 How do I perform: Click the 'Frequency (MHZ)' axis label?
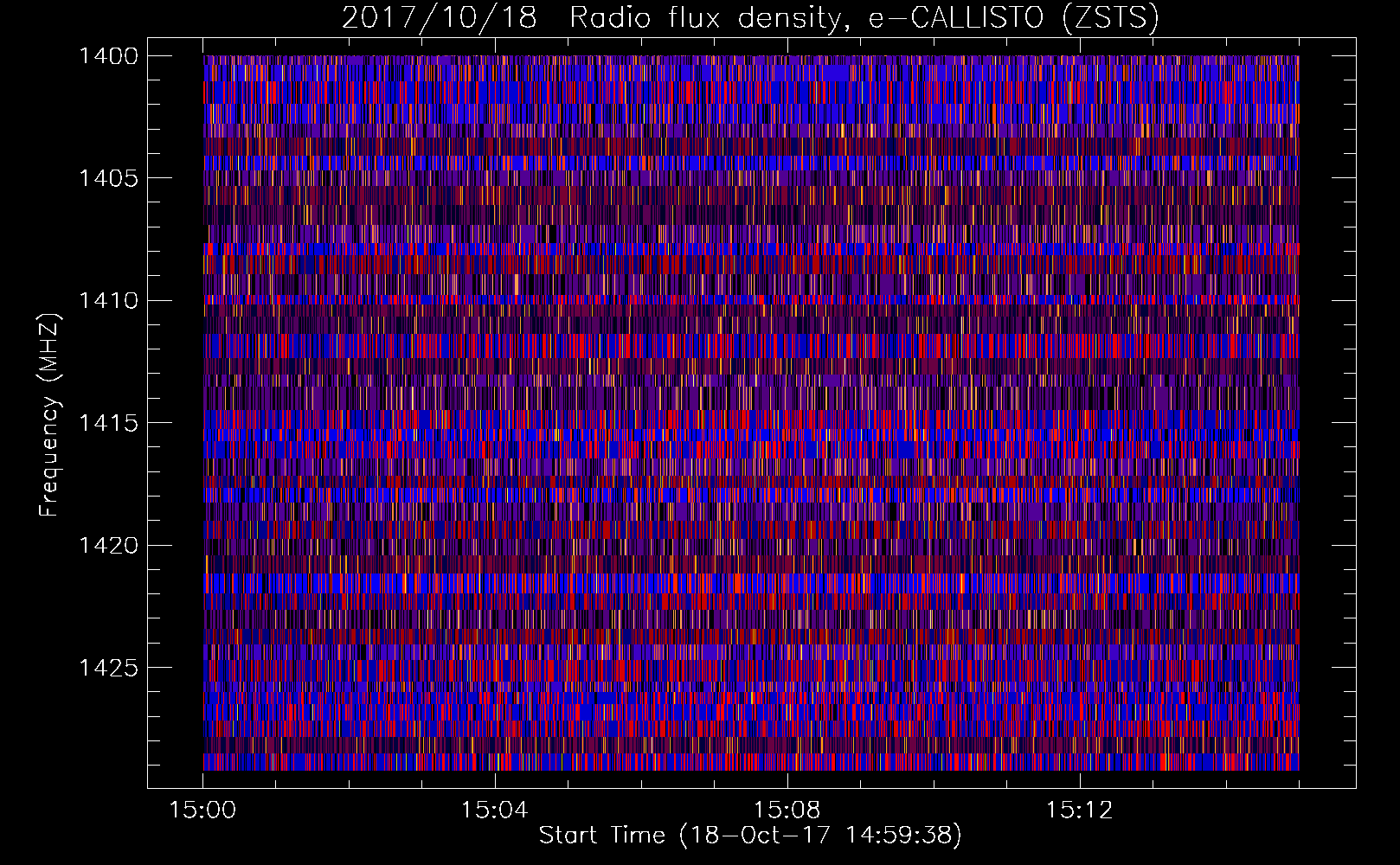49,415
